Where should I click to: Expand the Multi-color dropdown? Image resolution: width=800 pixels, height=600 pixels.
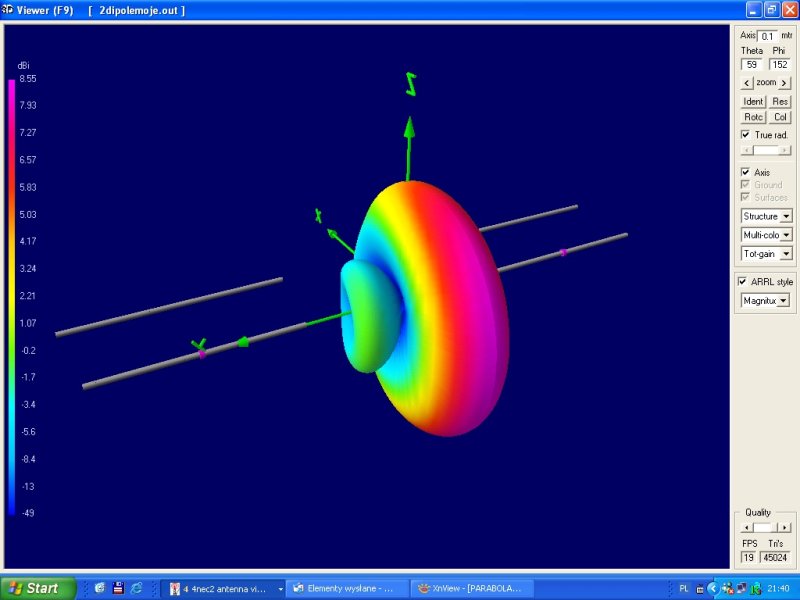tap(766, 235)
